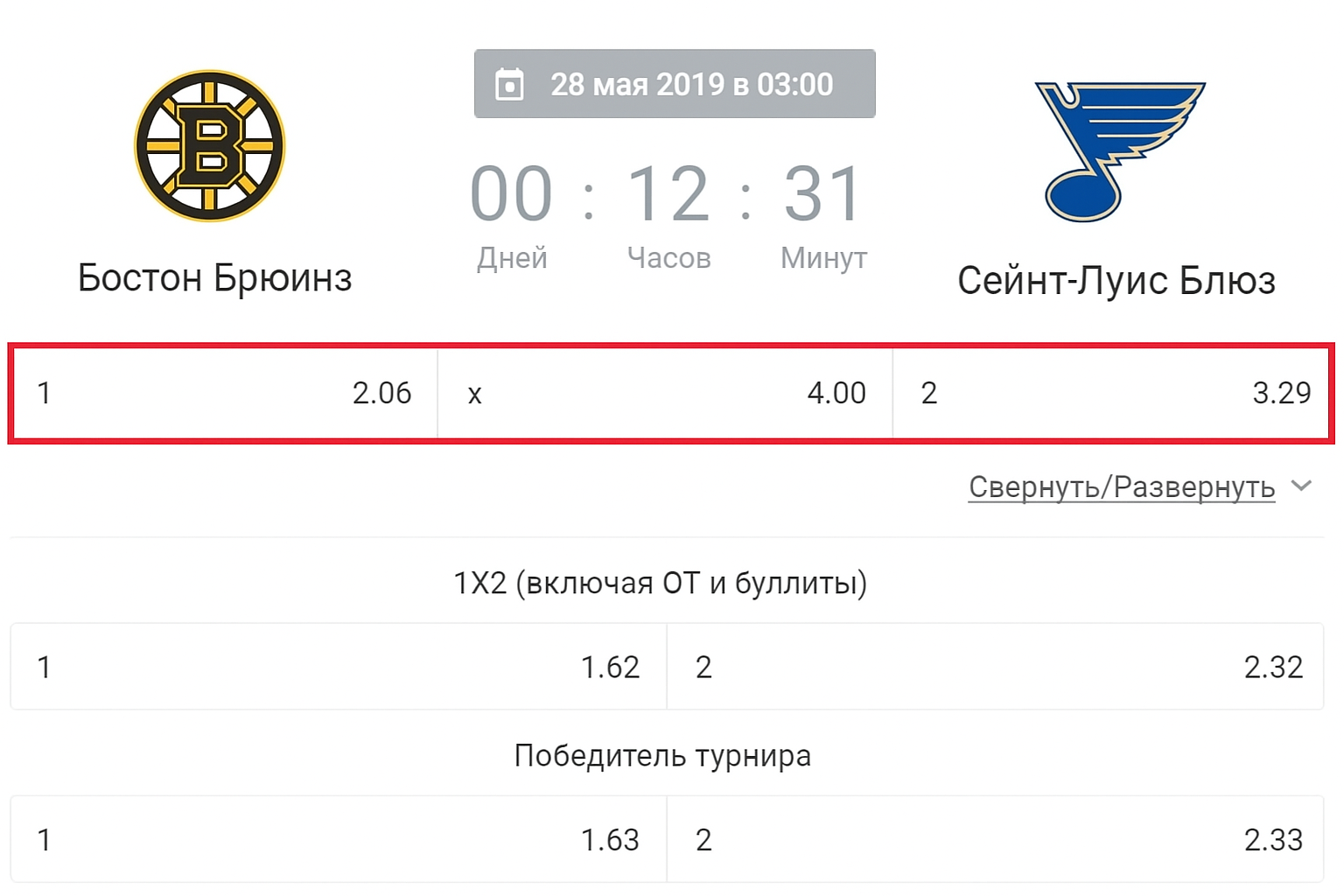The height and width of the screenshot is (896, 1344).
Task: Choose tournament winner 2 at 2.33
Action: 995,839
